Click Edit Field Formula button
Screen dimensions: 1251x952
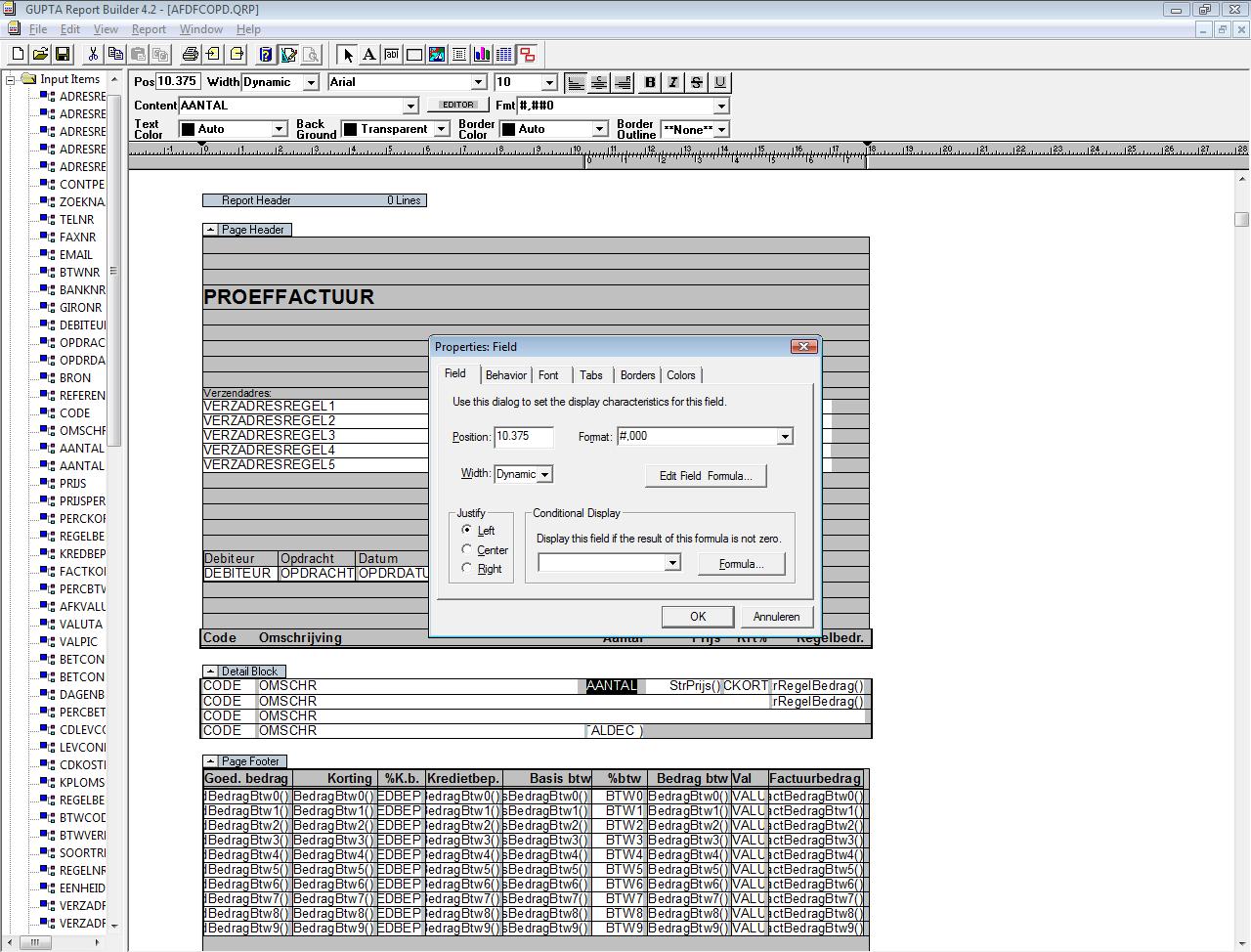coord(706,476)
